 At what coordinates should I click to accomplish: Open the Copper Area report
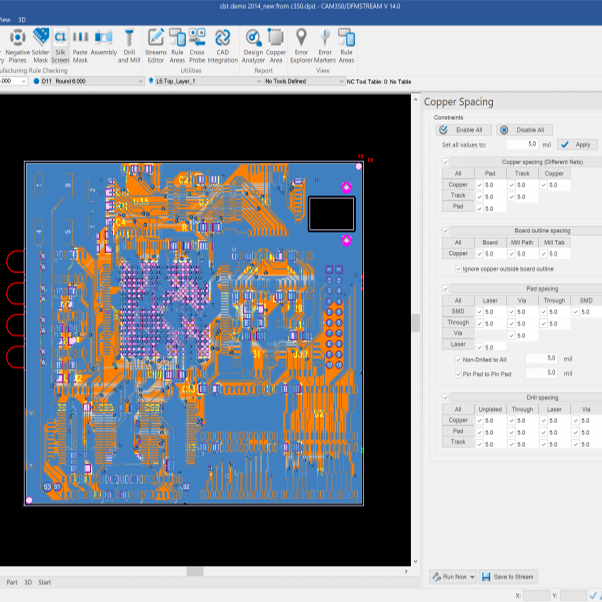(x=276, y=46)
